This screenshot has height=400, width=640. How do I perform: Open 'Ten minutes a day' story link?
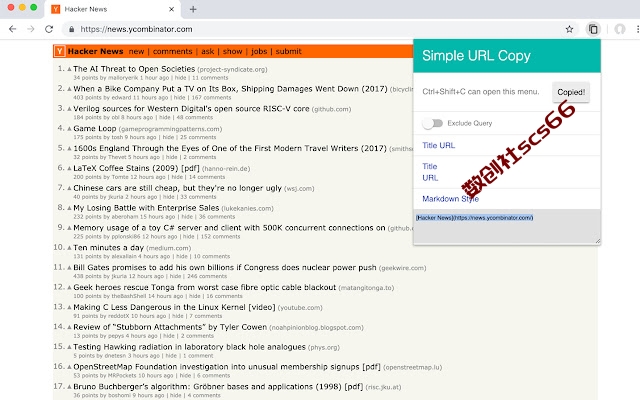point(109,248)
